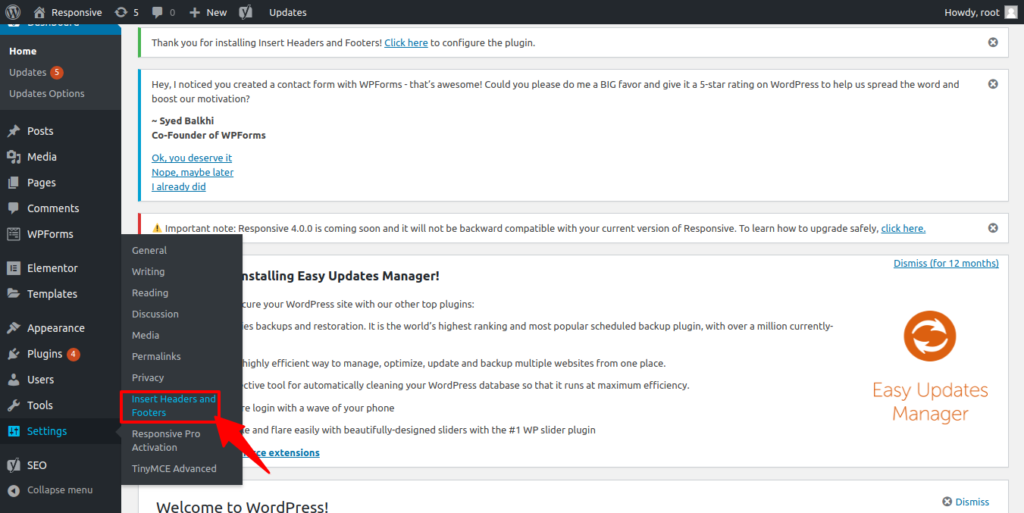Click the Updates text in admin bar
1024x513 pixels.
[287, 12]
